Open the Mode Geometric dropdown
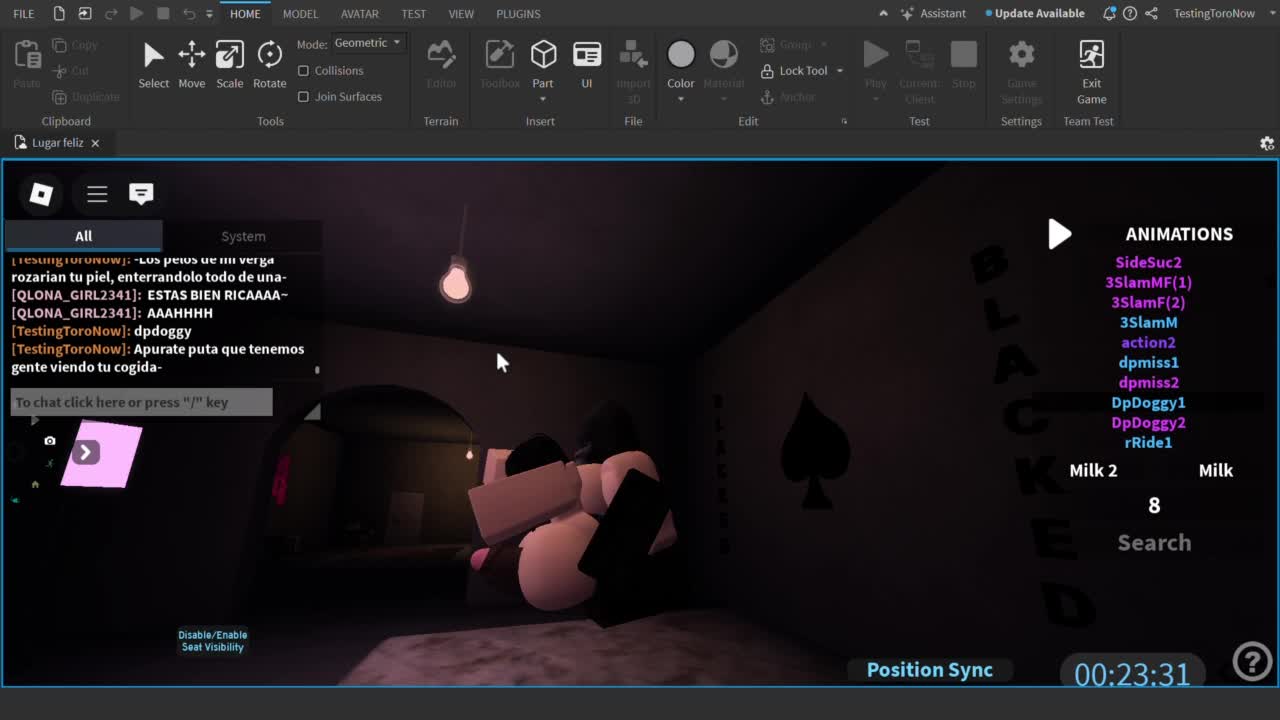Screen dimensions: 1280x720 [x=367, y=43]
